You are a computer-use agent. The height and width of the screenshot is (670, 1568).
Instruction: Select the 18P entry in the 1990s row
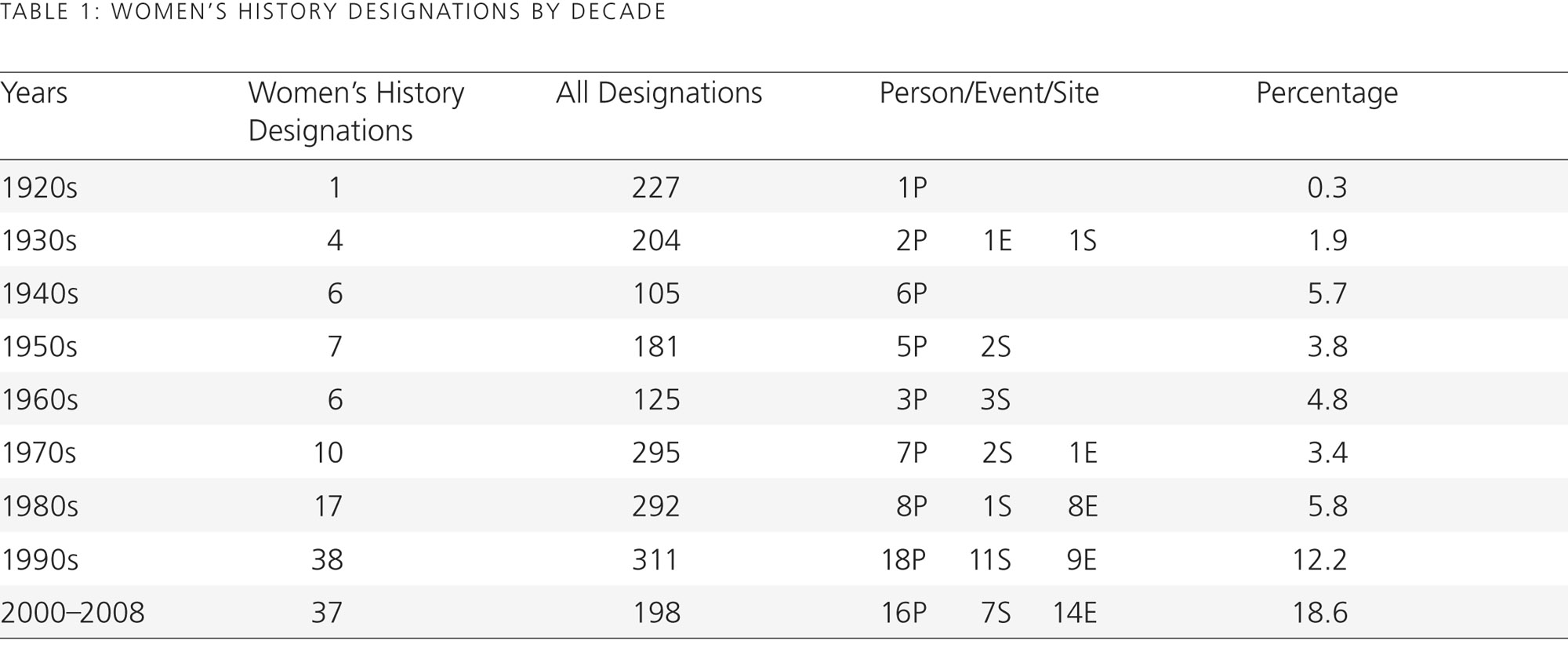[904, 559]
